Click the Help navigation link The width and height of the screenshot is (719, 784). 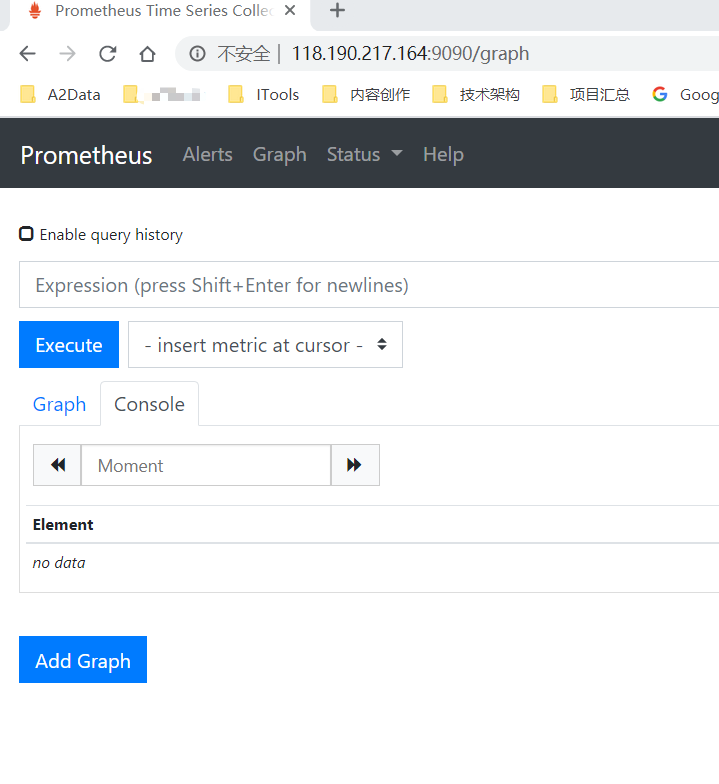pyautogui.click(x=443, y=154)
